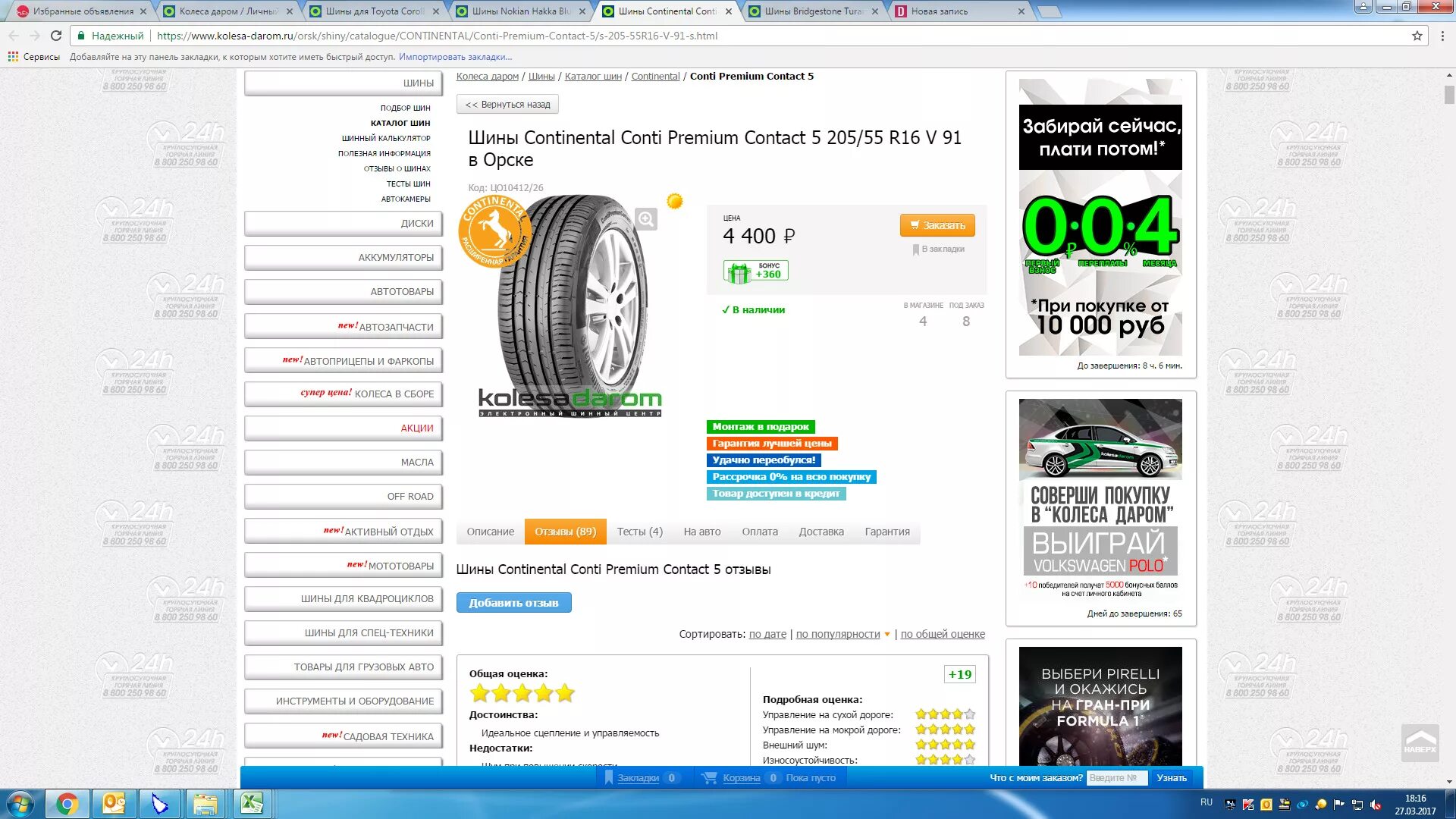Add tire to В закладки
The image size is (1456, 819).
[x=938, y=249]
